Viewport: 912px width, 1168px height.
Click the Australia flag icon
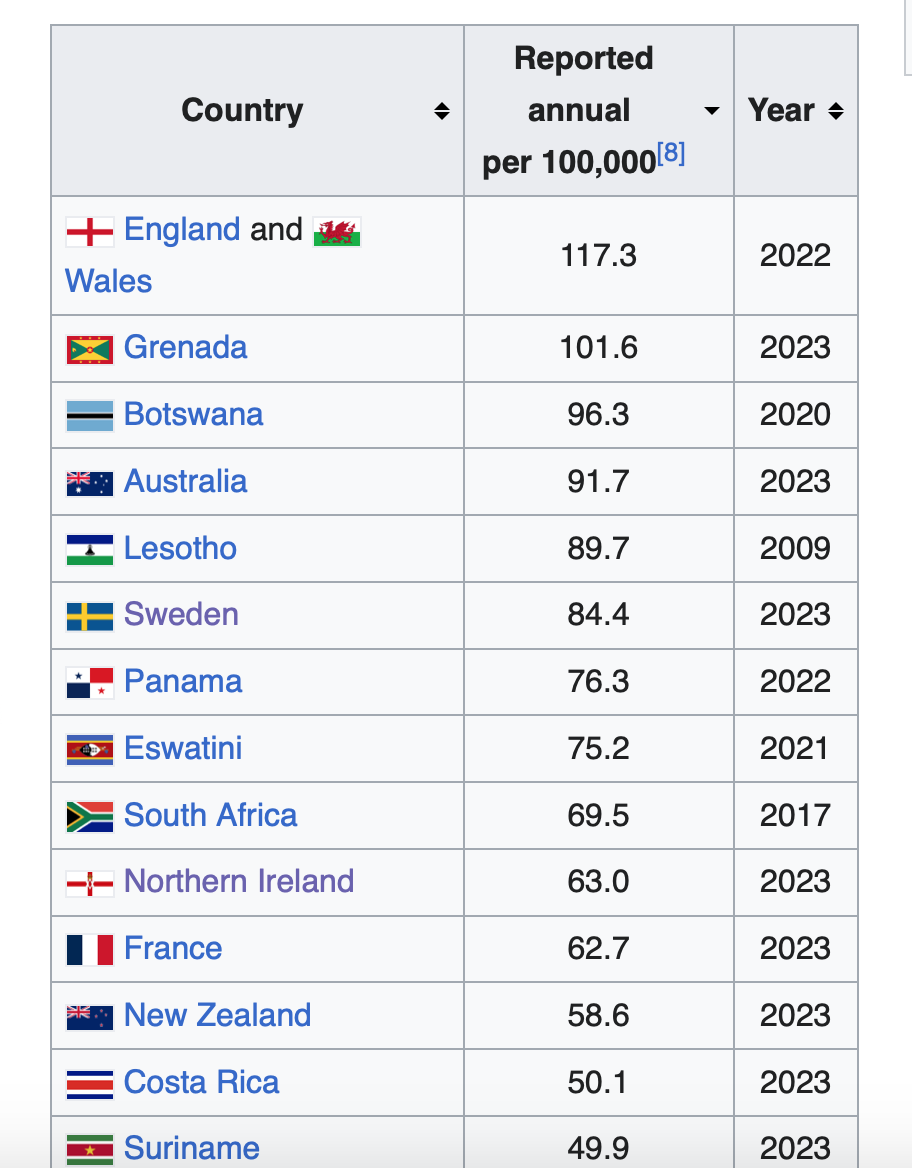point(90,483)
